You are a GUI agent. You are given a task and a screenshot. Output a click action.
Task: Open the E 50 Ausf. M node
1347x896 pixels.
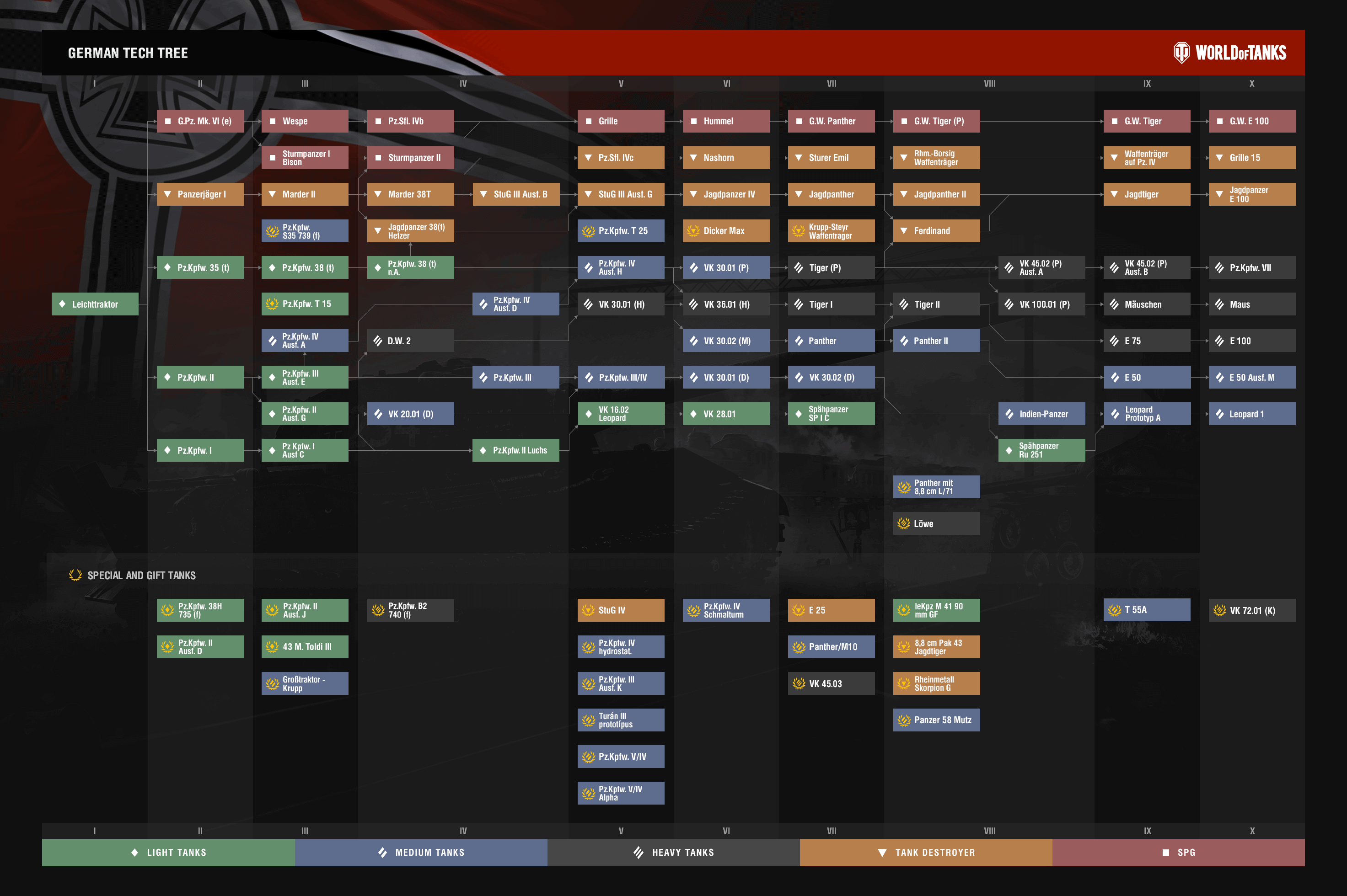tap(1252, 377)
